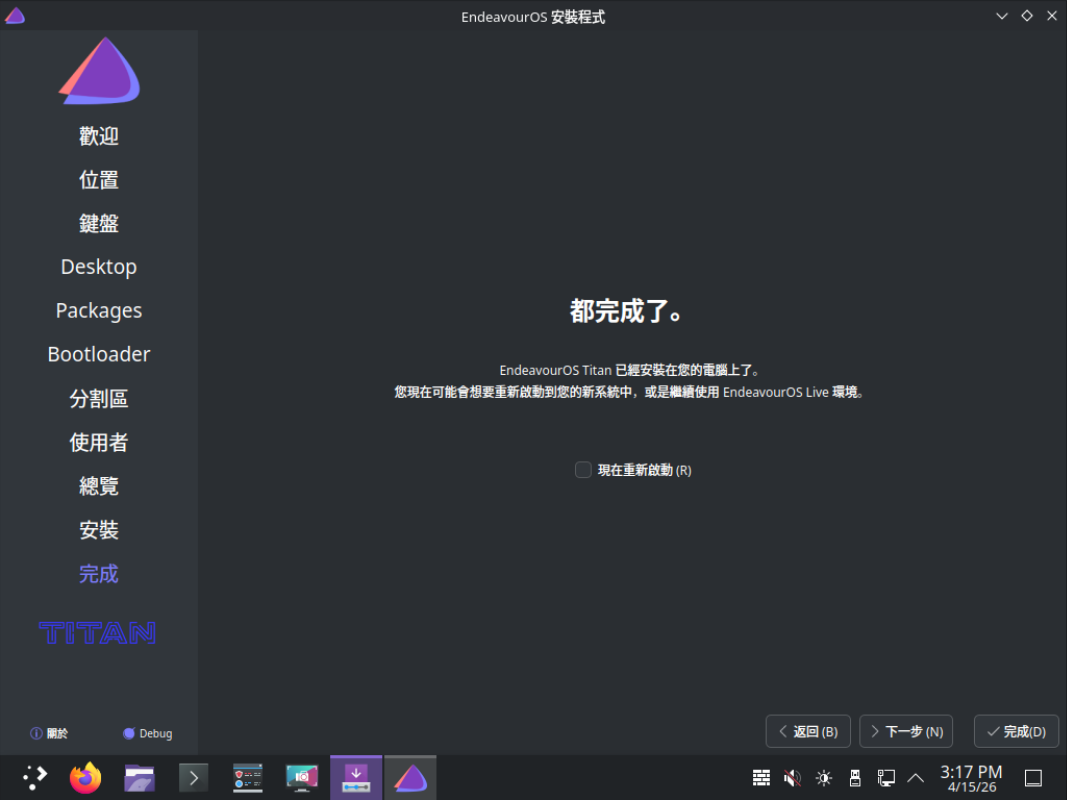Screen dimensions: 1067x800
Task: Open the 關於 (About) info link
Action: 49,733
